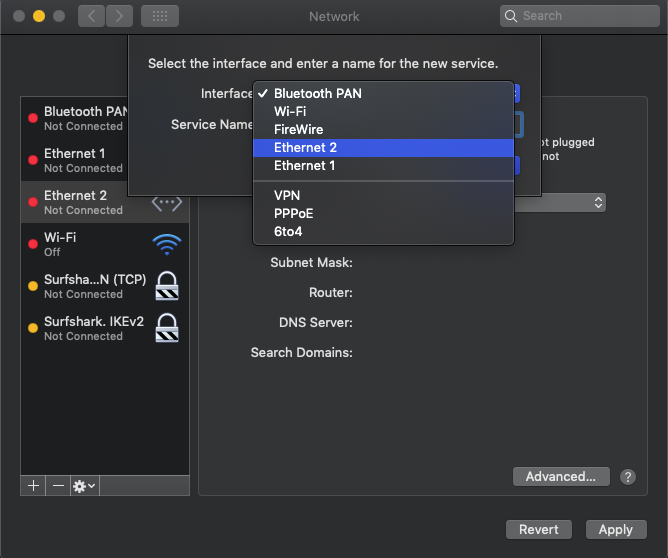Click the Revert button

(x=539, y=530)
